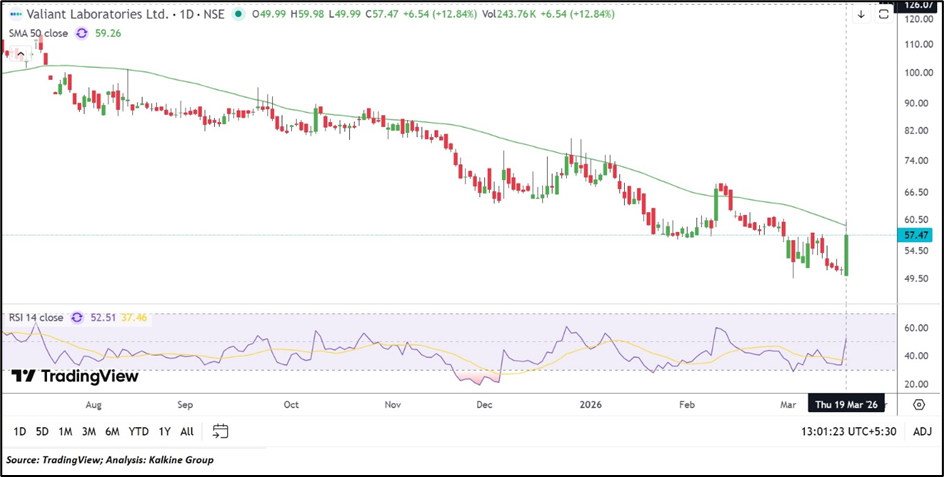Viewport: 944px width, 477px height.
Task: Click the fullscreen frame icon at top right
Action: click(883, 14)
